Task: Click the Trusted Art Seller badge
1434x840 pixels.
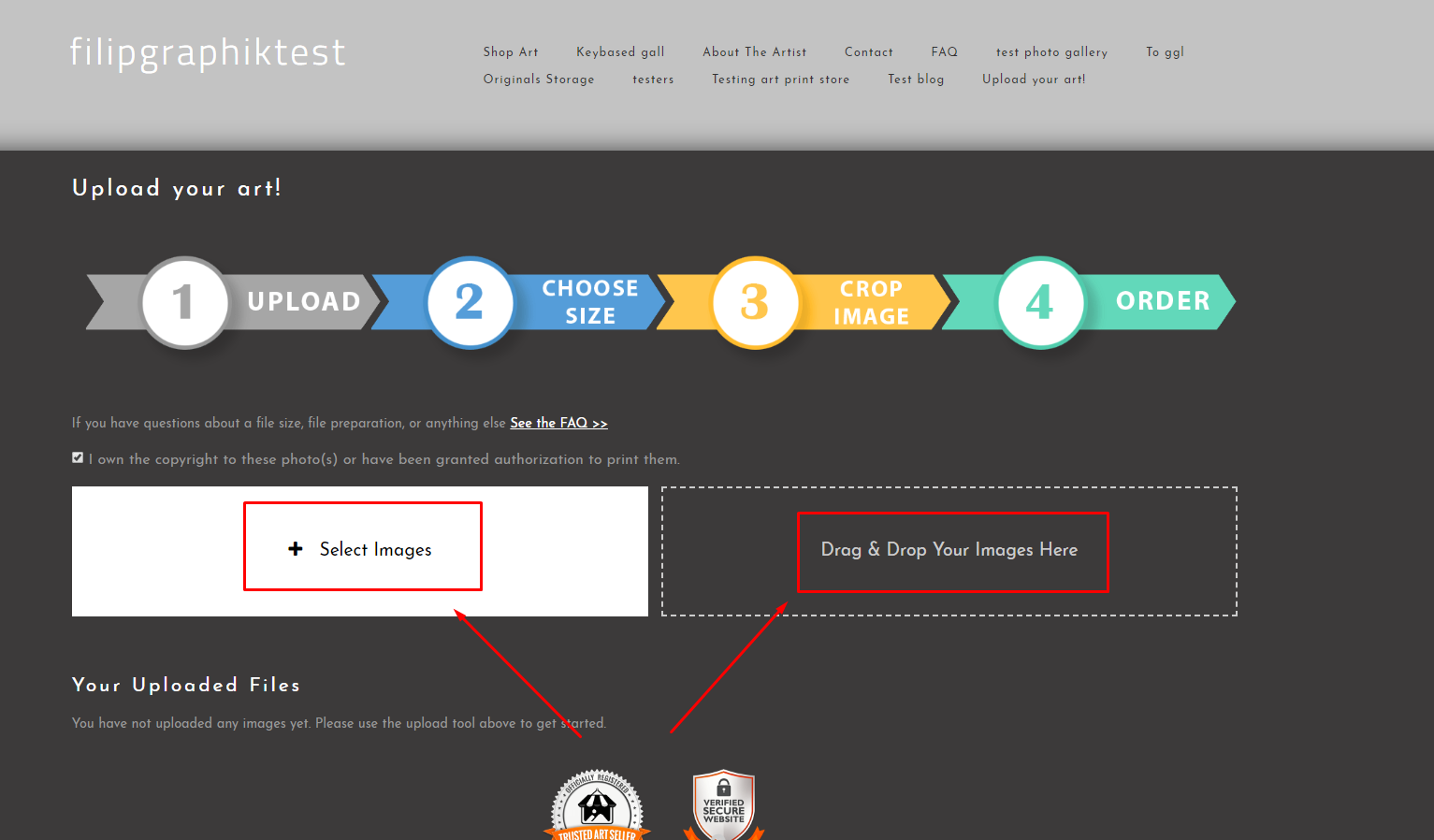Action: 597,806
